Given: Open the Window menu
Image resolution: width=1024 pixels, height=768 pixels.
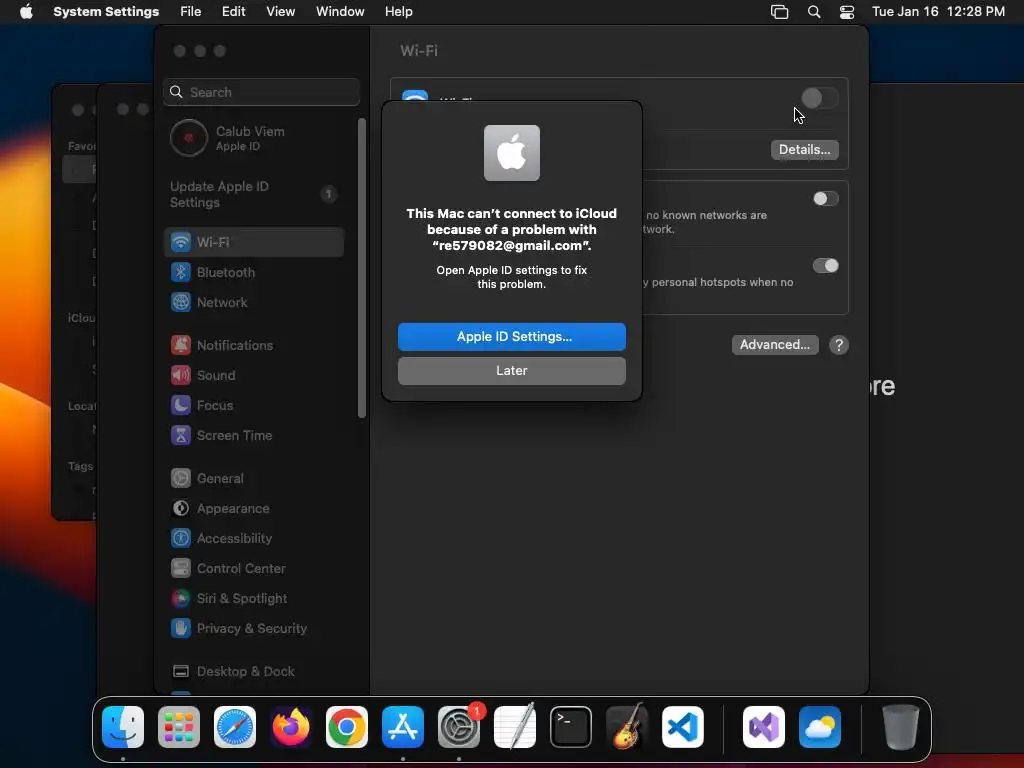Looking at the screenshot, I should pyautogui.click(x=340, y=12).
